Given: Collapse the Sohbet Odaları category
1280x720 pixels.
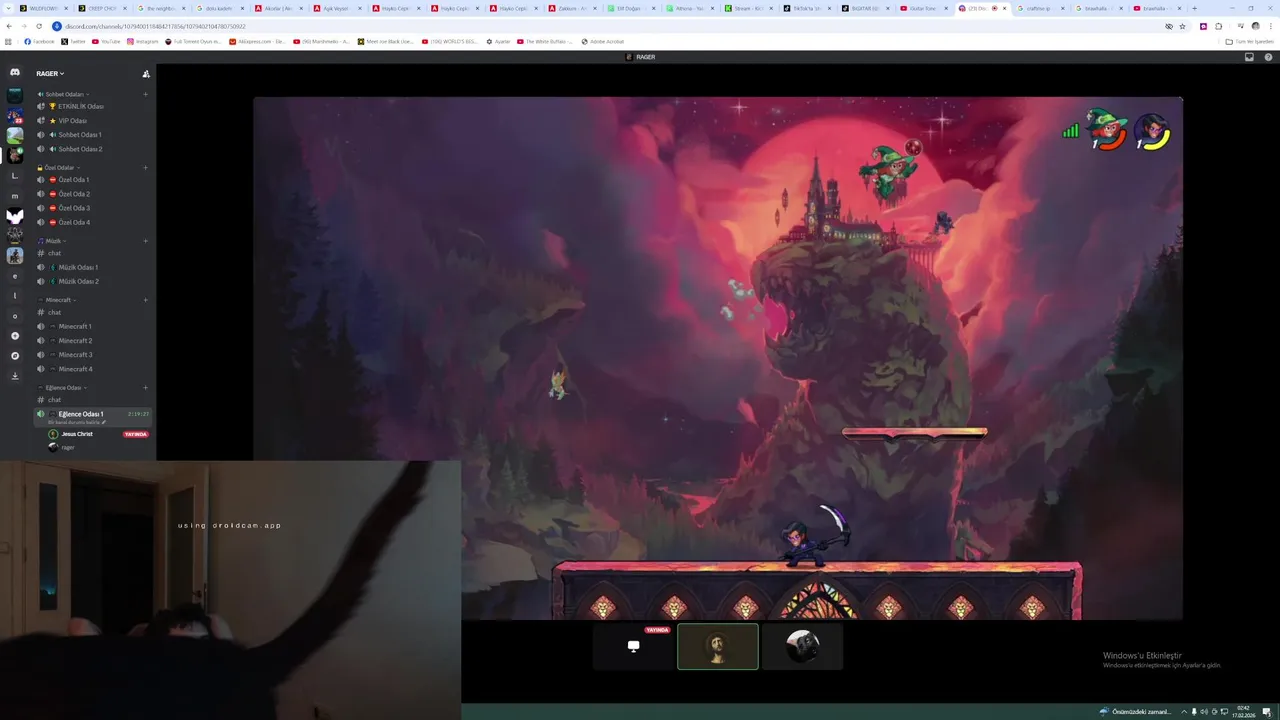Looking at the screenshot, I should point(63,94).
